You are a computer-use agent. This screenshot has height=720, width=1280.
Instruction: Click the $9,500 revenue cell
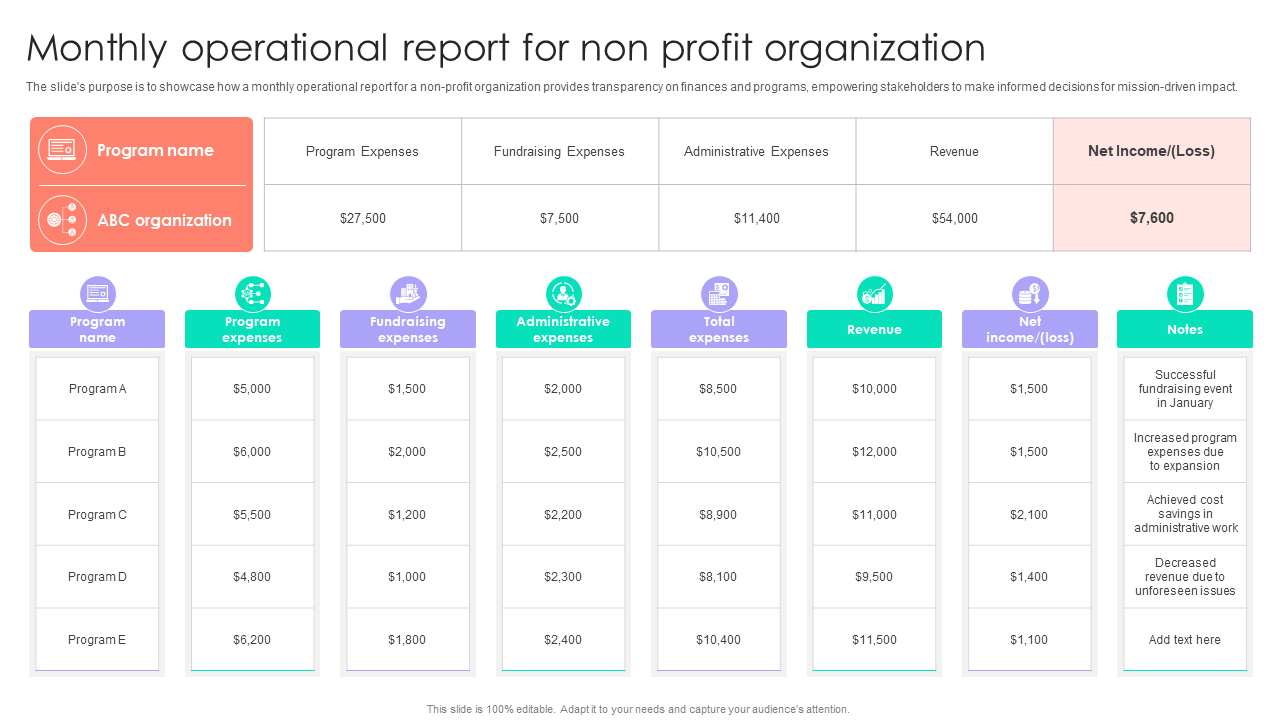[x=874, y=577]
